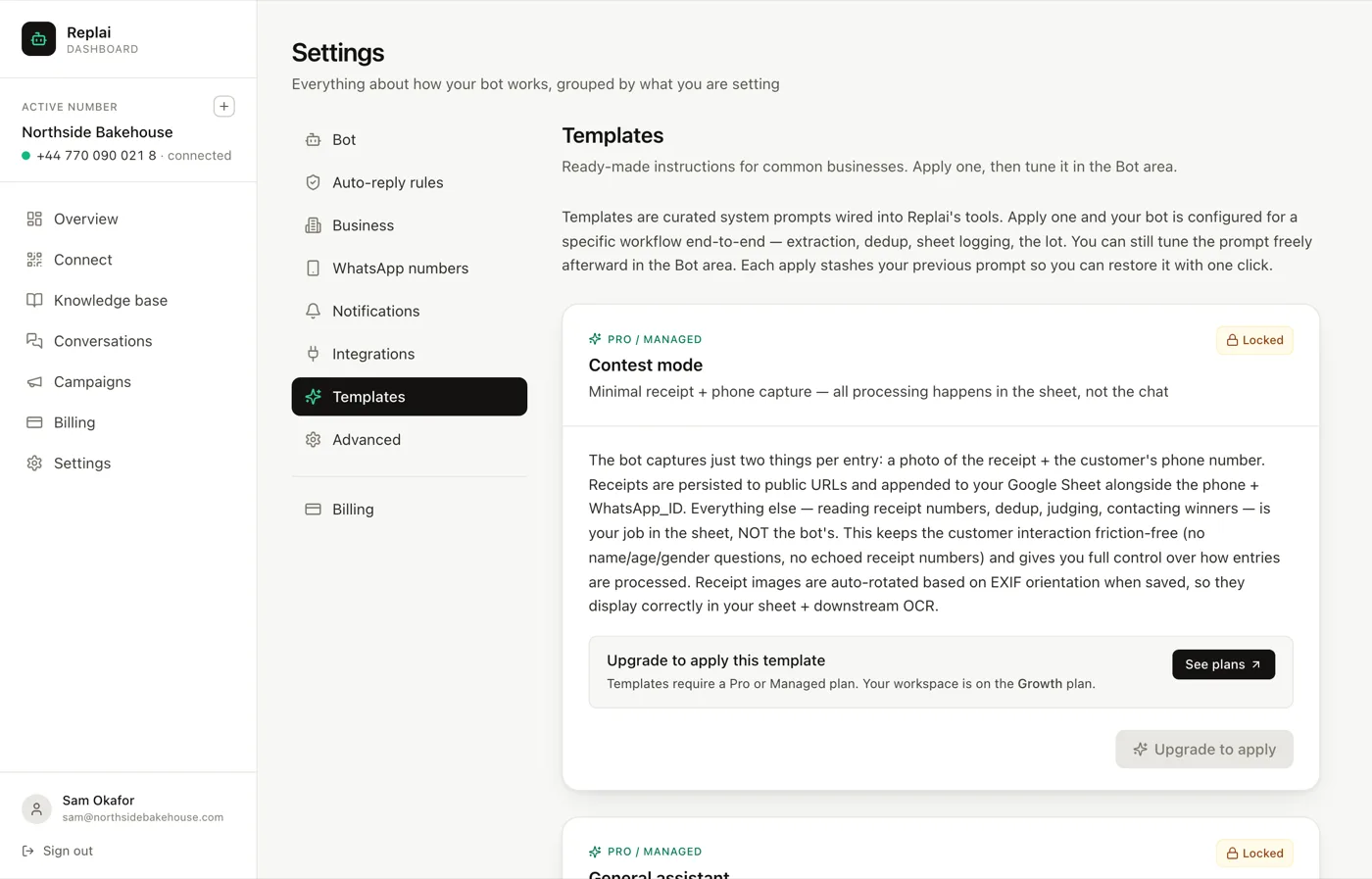Select Bot settings section
The height and width of the screenshot is (879, 1372).
(410, 139)
